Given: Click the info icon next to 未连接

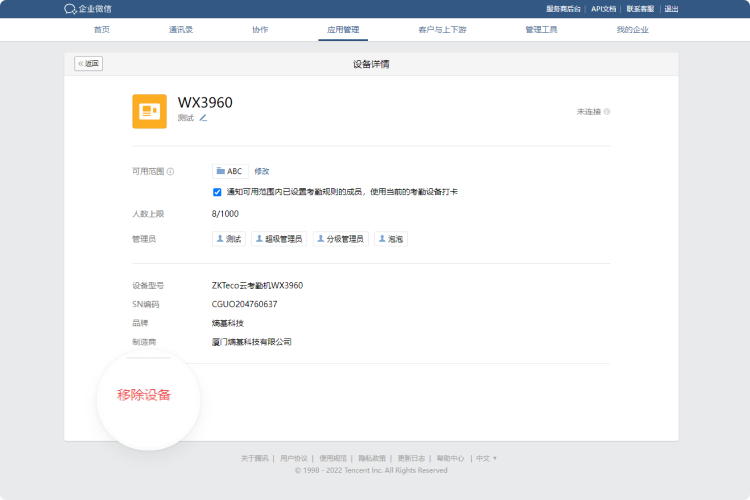Looking at the screenshot, I should (607, 111).
